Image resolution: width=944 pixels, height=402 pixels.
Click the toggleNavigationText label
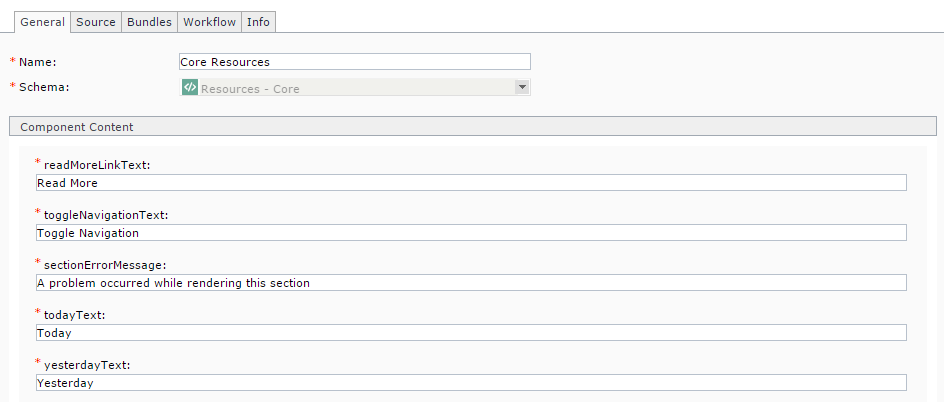click(105, 215)
